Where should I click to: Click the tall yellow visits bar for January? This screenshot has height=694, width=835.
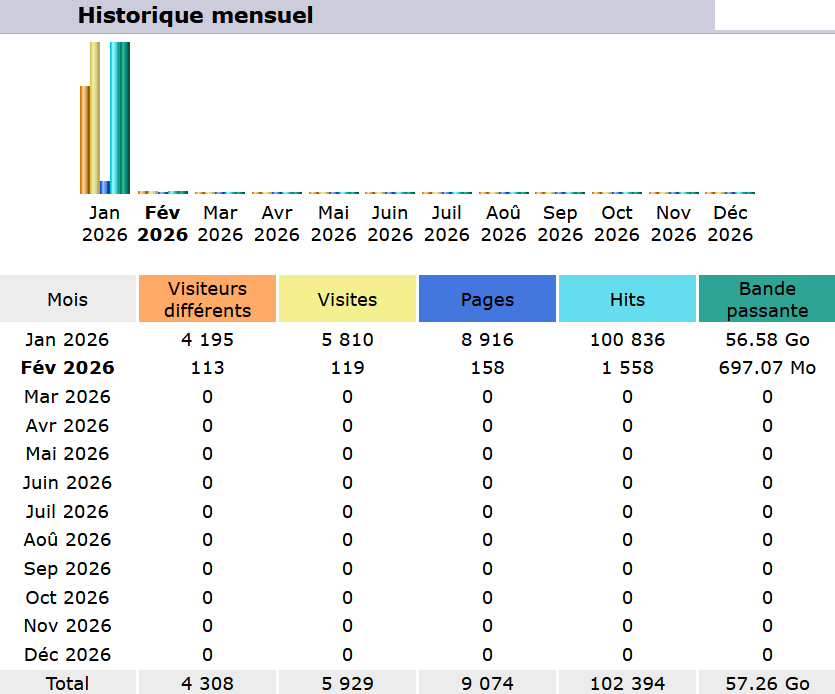click(x=95, y=118)
